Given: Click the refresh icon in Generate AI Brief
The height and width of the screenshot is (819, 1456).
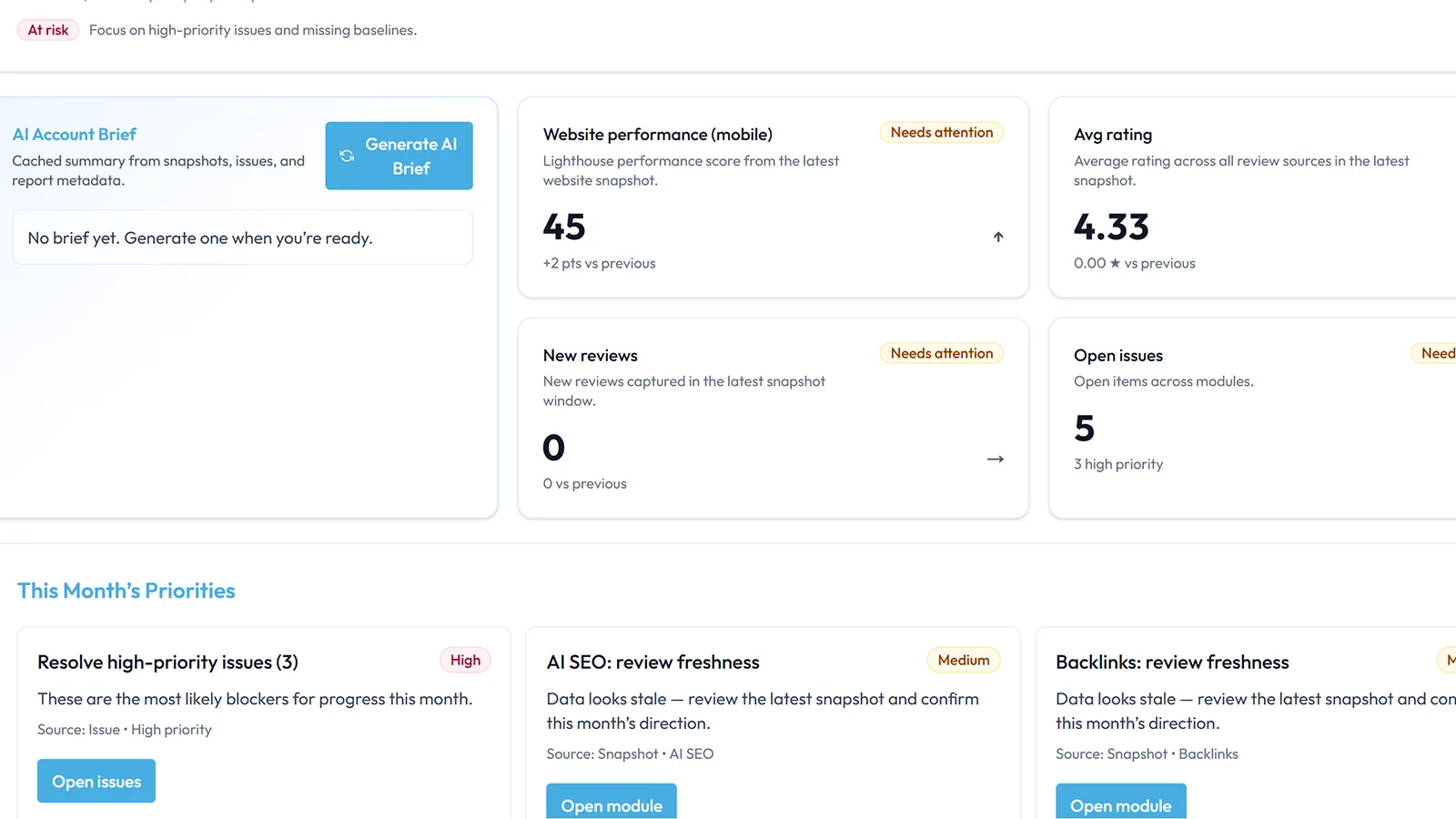Looking at the screenshot, I should (x=347, y=157).
